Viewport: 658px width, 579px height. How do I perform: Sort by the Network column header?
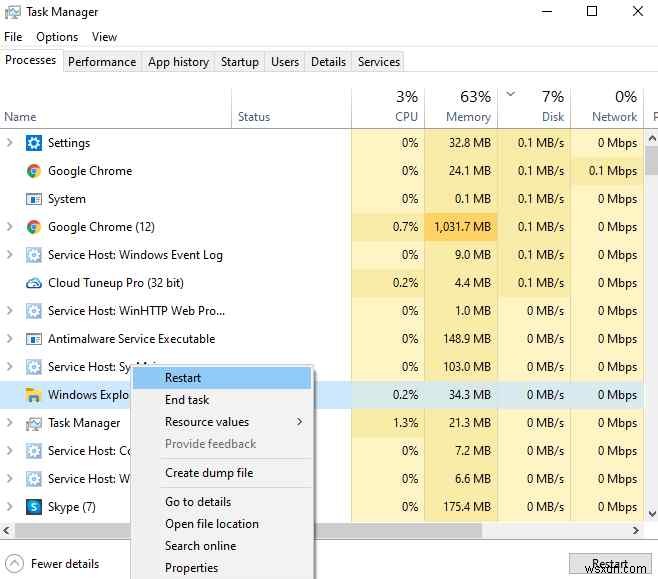click(x=607, y=108)
